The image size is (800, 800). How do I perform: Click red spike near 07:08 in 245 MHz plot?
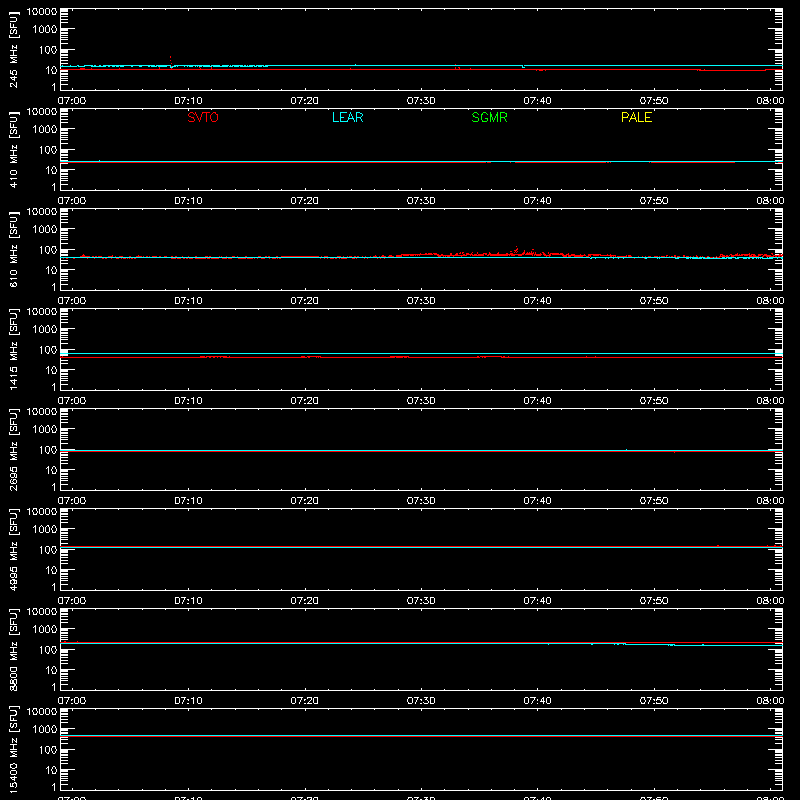(x=170, y=60)
